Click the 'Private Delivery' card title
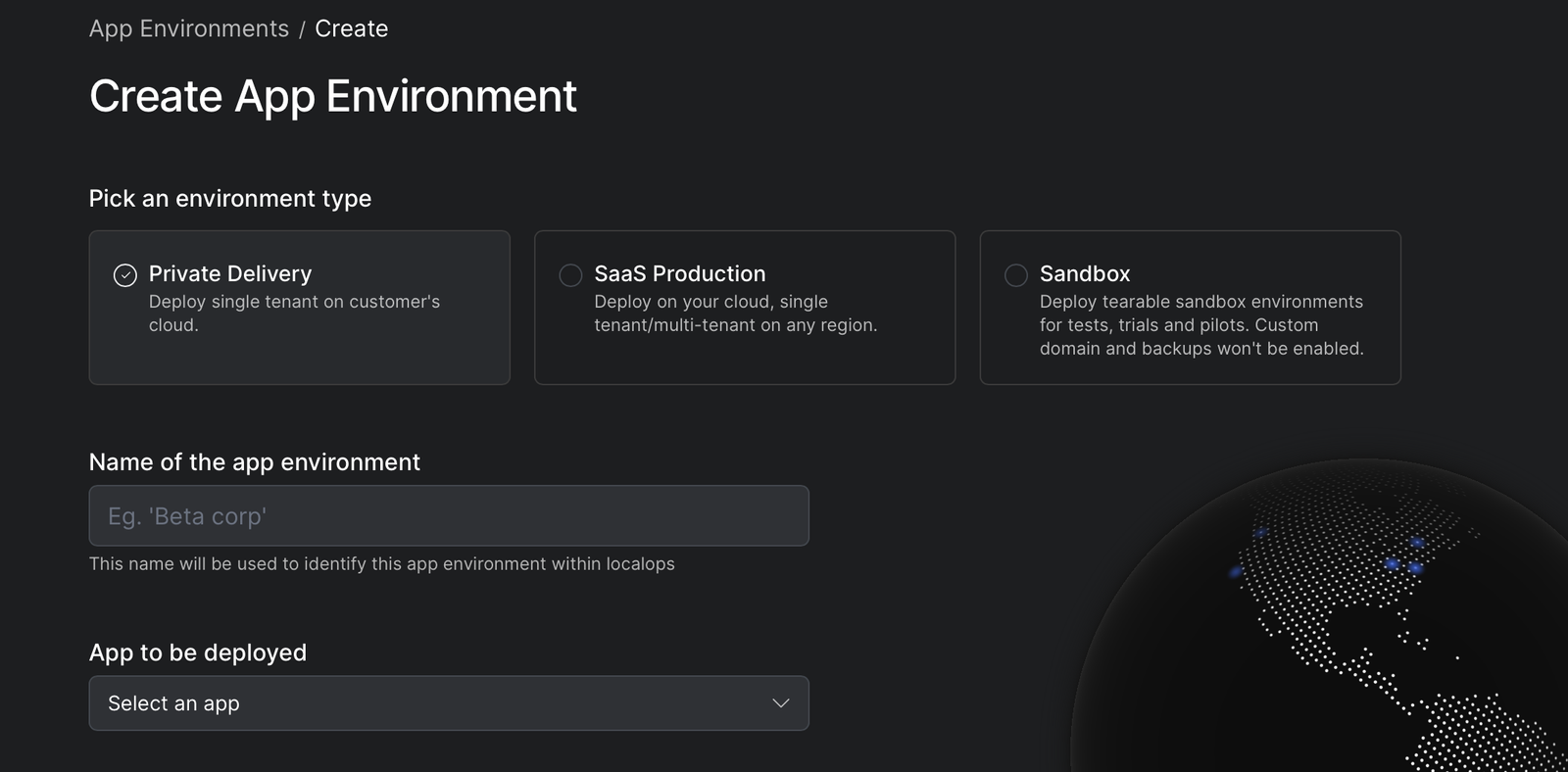 coord(230,274)
